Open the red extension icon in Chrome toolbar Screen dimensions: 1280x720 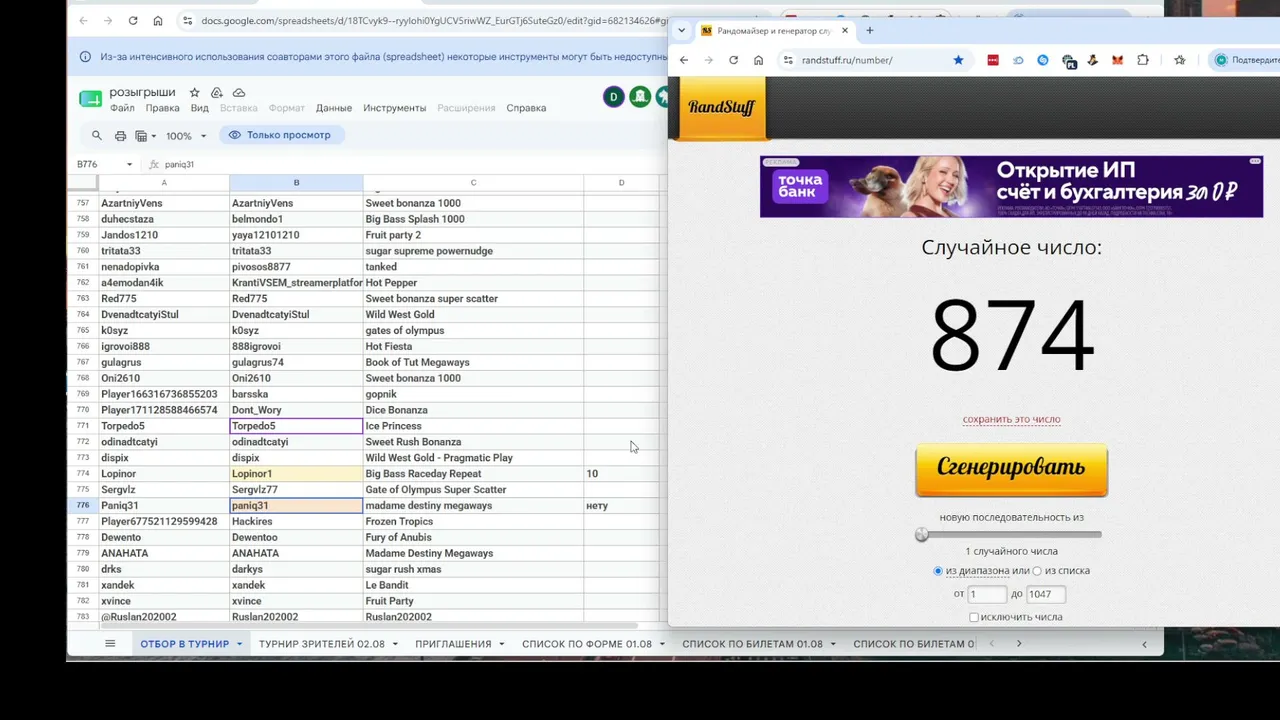[993, 60]
